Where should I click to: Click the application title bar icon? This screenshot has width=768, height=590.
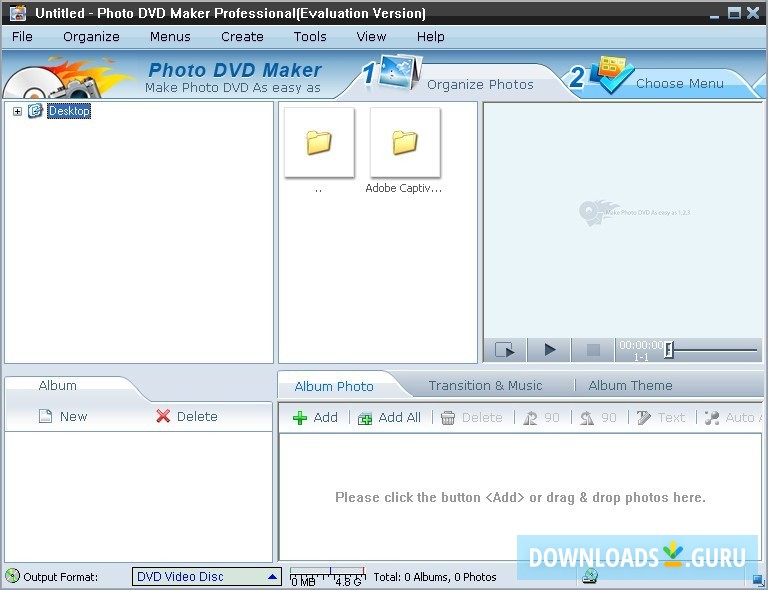tap(18, 13)
